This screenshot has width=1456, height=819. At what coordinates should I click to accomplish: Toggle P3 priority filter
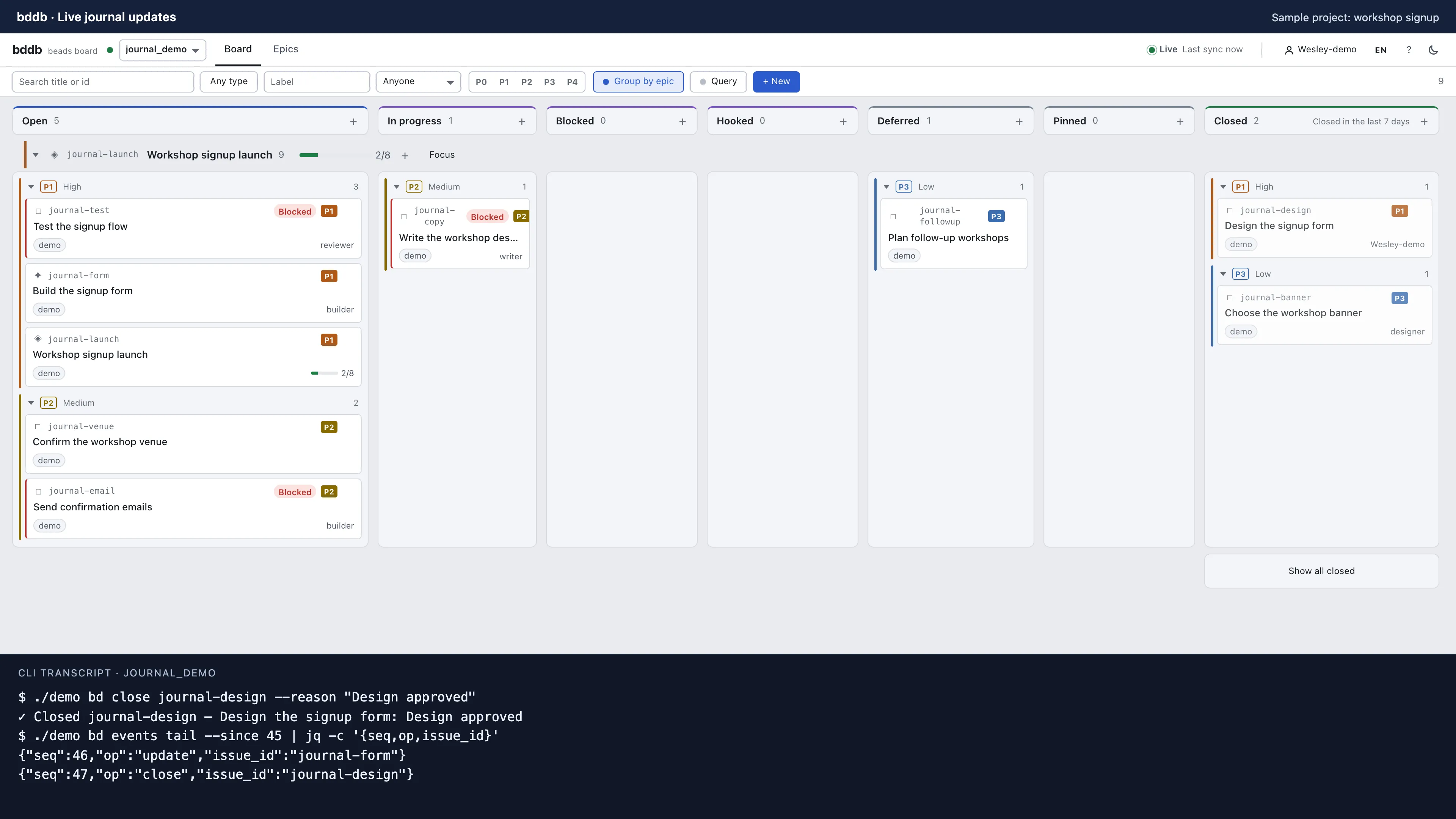[x=549, y=82]
